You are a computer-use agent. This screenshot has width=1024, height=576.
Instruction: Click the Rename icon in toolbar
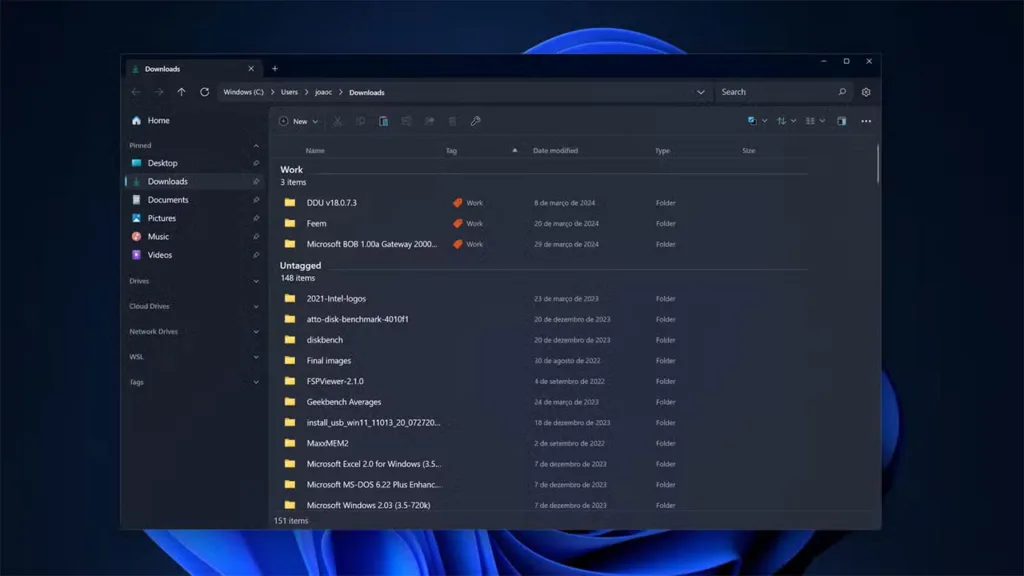click(x=406, y=121)
